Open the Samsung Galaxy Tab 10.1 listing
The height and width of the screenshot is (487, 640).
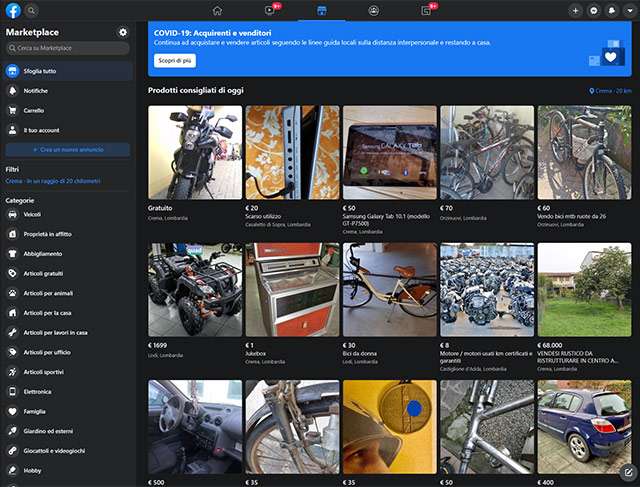coord(390,152)
